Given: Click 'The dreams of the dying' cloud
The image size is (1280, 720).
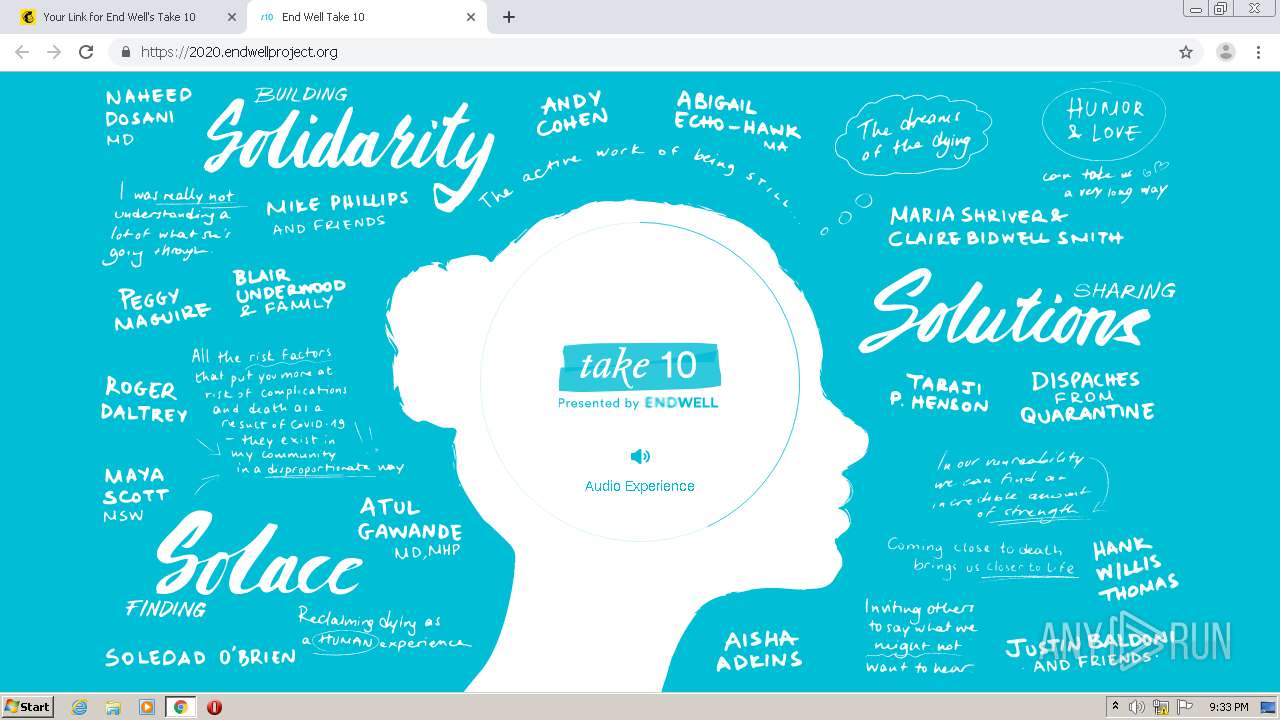Looking at the screenshot, I should (913, 137).
